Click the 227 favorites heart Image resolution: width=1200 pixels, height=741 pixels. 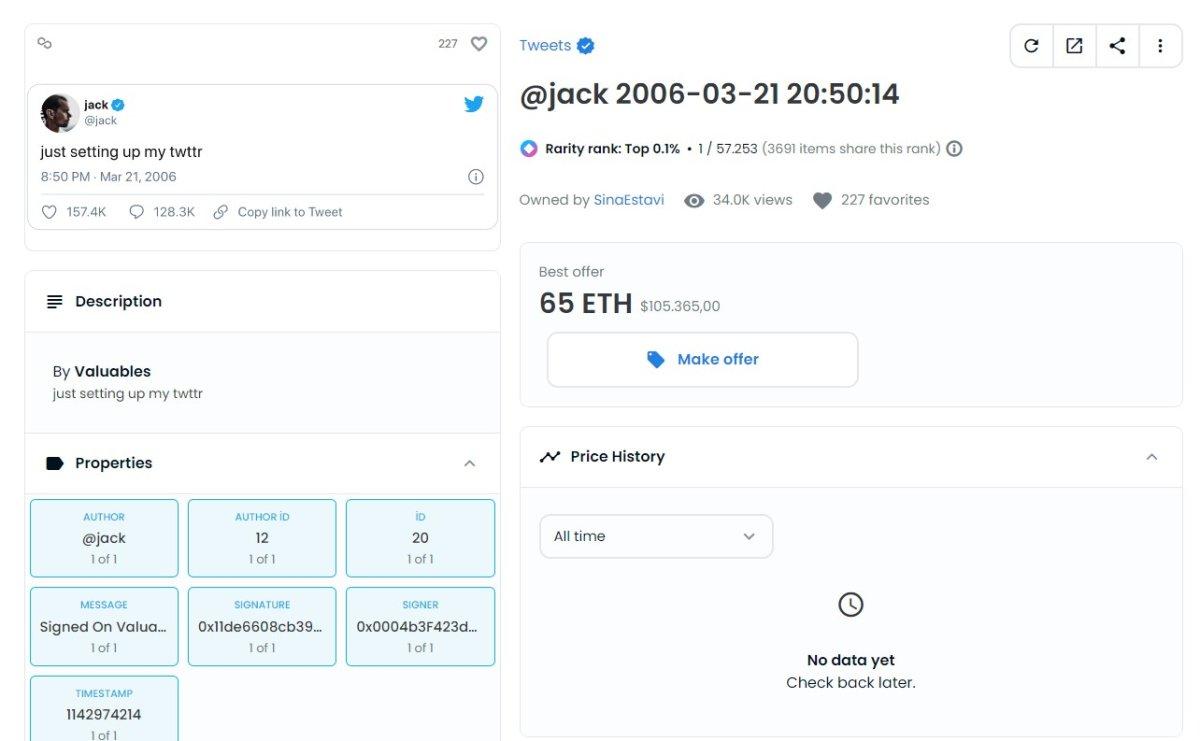tap(822, 201)
